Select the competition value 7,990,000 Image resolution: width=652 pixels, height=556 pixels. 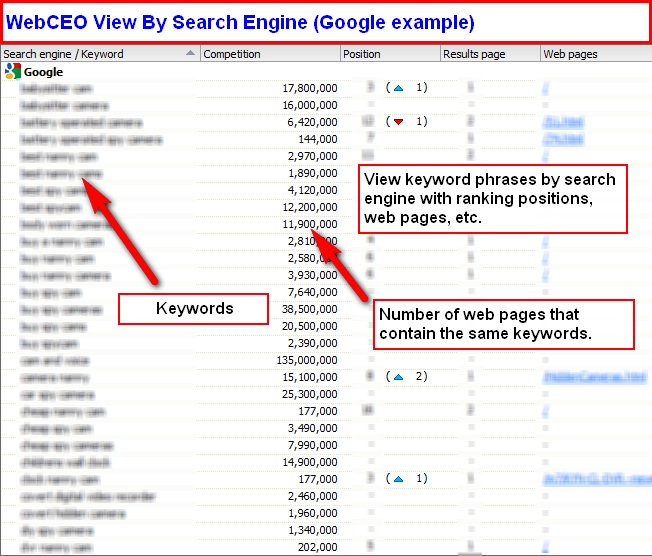(312, 445)
